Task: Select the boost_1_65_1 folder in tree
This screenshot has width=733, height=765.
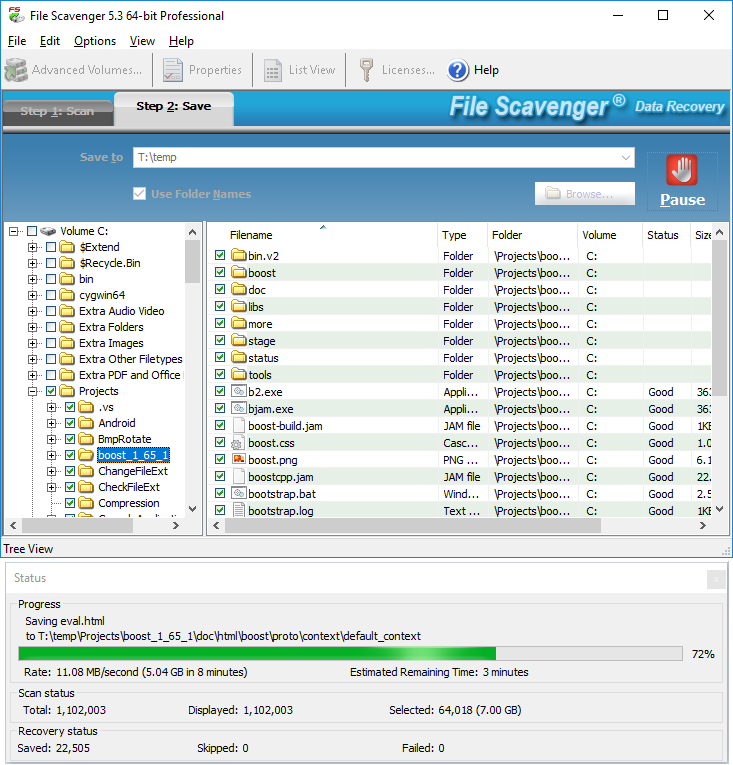Action: [133, 455]
